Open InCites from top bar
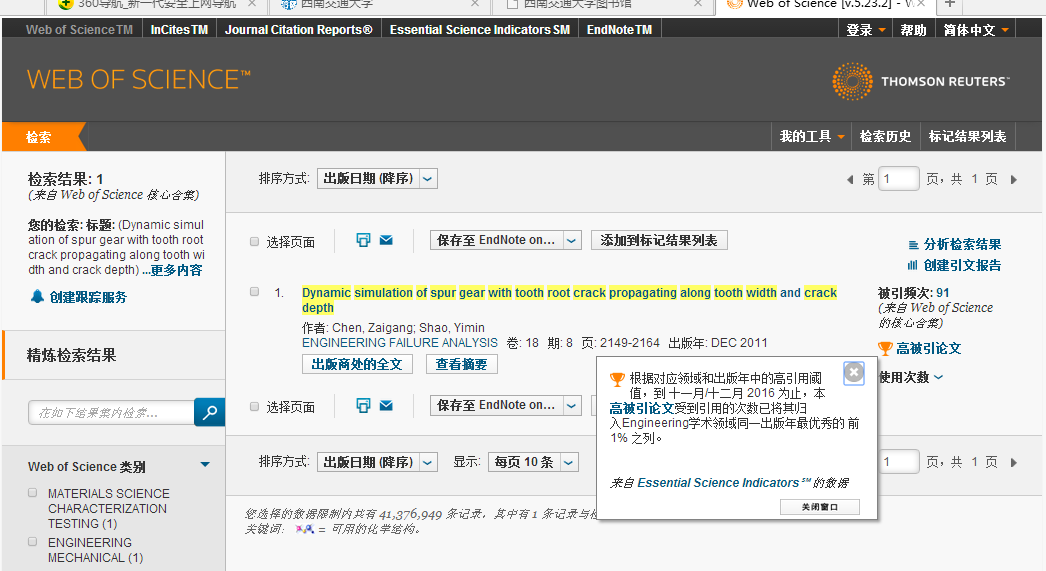 [x=179, y=30]
